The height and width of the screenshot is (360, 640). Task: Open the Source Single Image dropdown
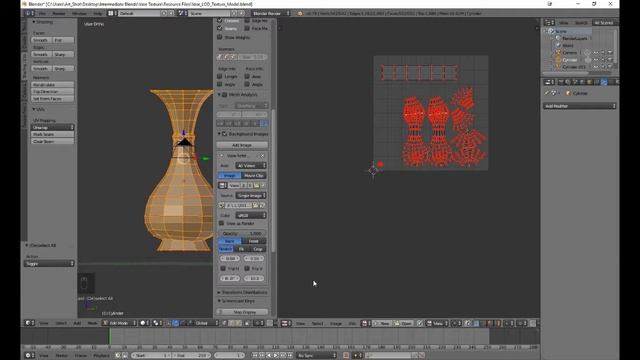pyautogui.click(x=251, y=196)
